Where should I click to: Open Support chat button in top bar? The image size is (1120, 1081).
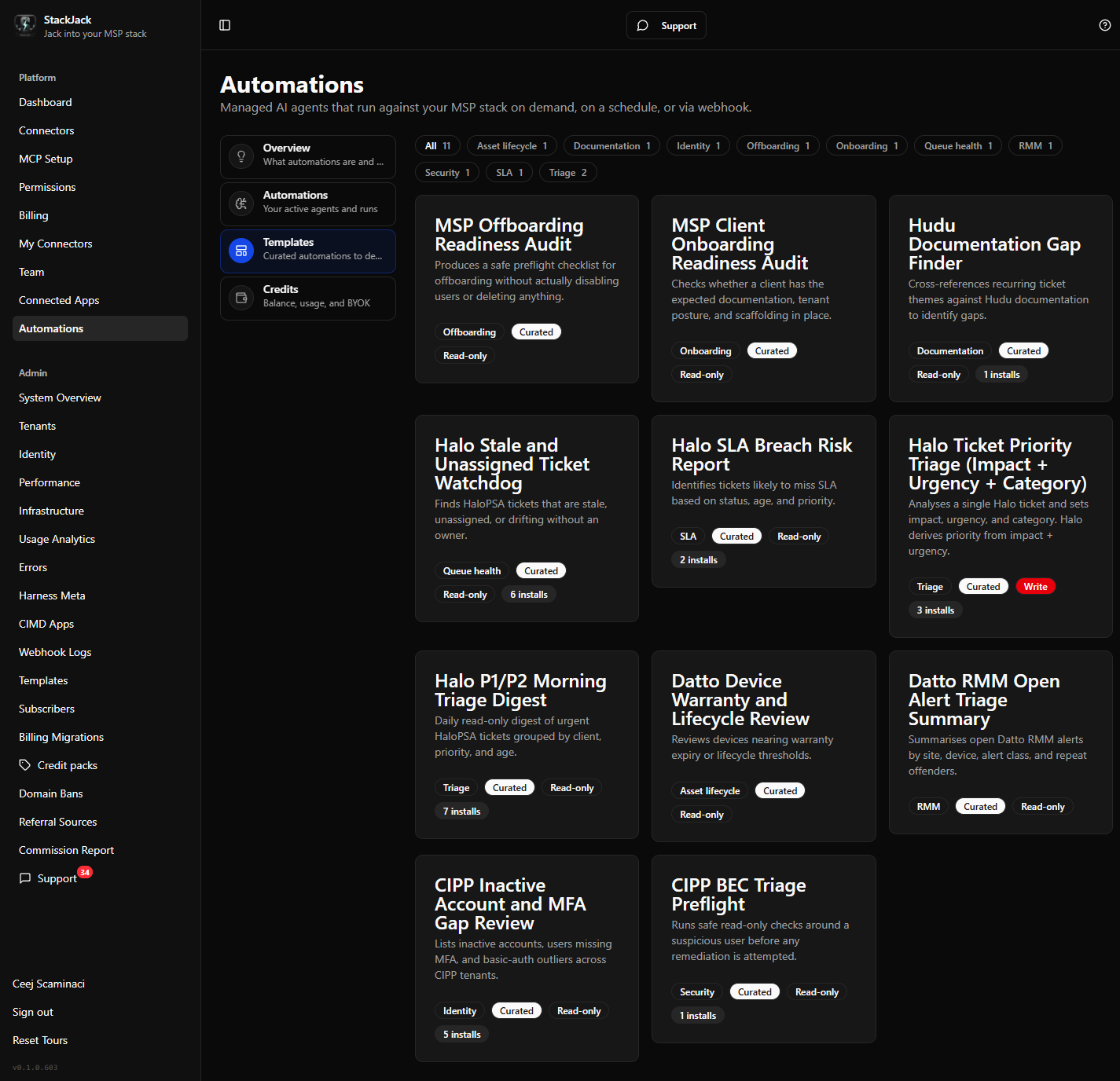[x=666, y=25]
